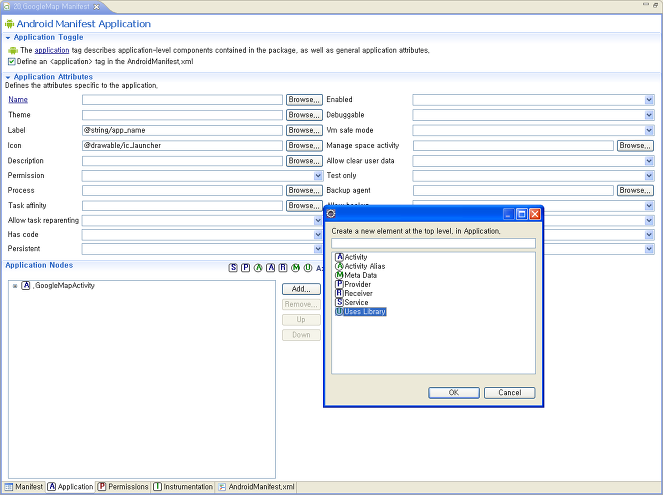The height and width of the screenshot is (495, 663).
Task: Open the Vm safe mode dropdown
Action: click(649, 131)
